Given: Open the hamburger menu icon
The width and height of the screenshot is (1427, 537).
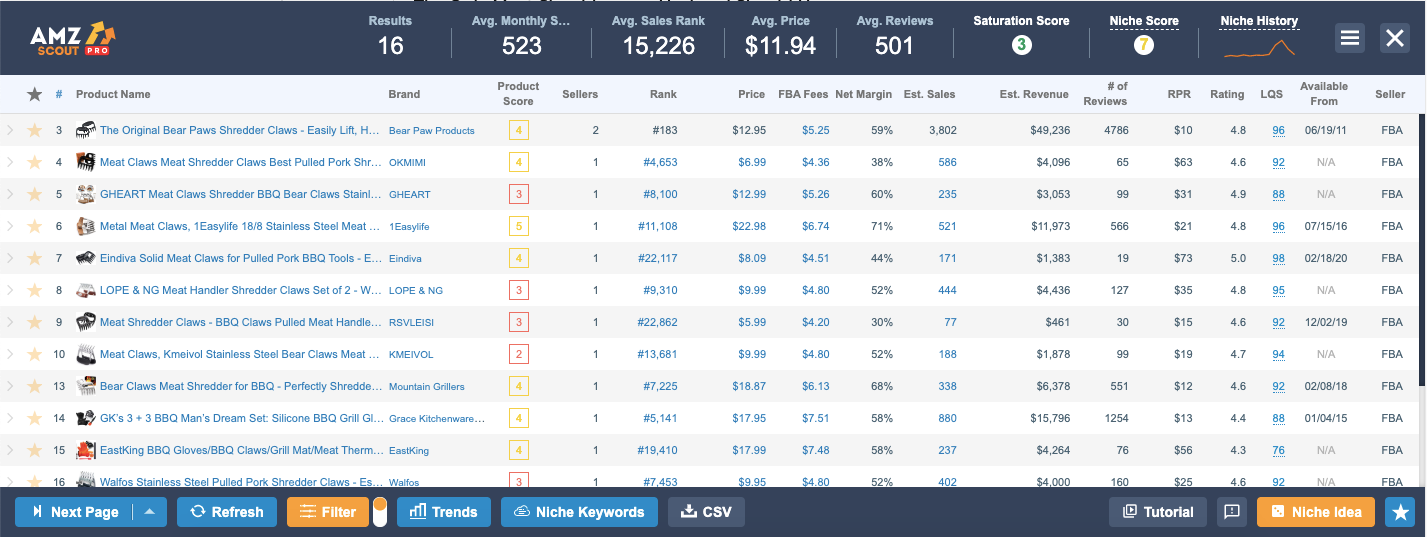Looking at the screenshot, I should [1350, 38].
